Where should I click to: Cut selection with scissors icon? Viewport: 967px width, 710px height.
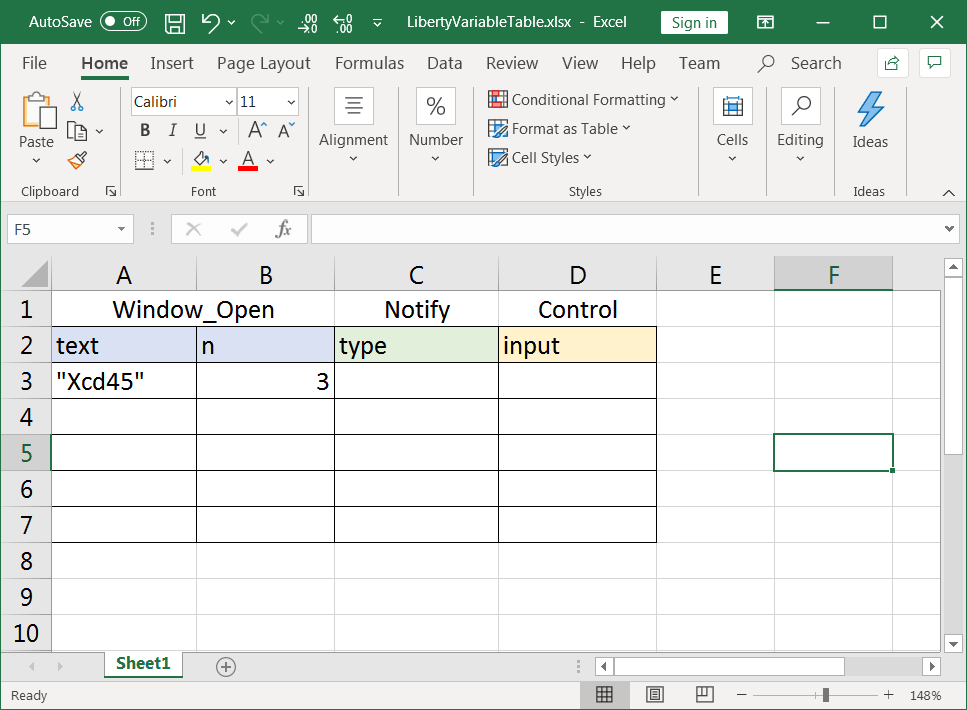[x=76, y=102]
